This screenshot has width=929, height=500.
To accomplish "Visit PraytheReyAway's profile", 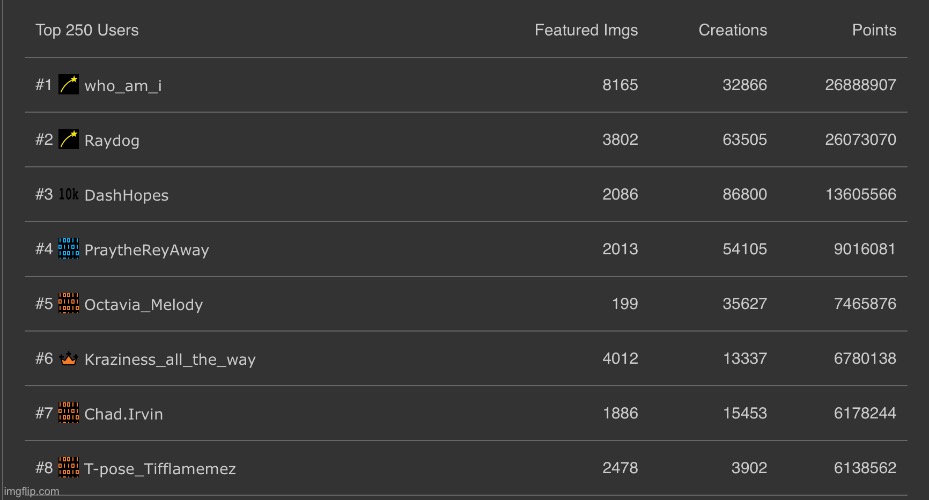I will click(147, 250).
